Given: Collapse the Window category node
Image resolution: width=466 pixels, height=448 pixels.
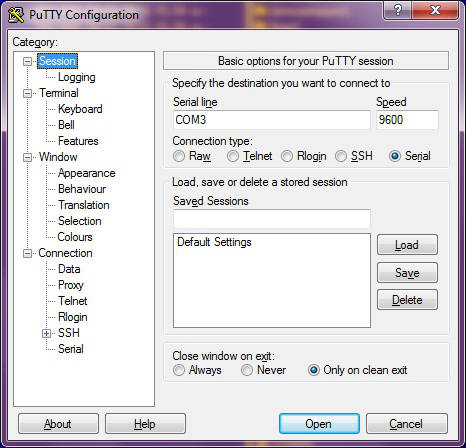Looking at the screenshot, I should pos(27,157).
